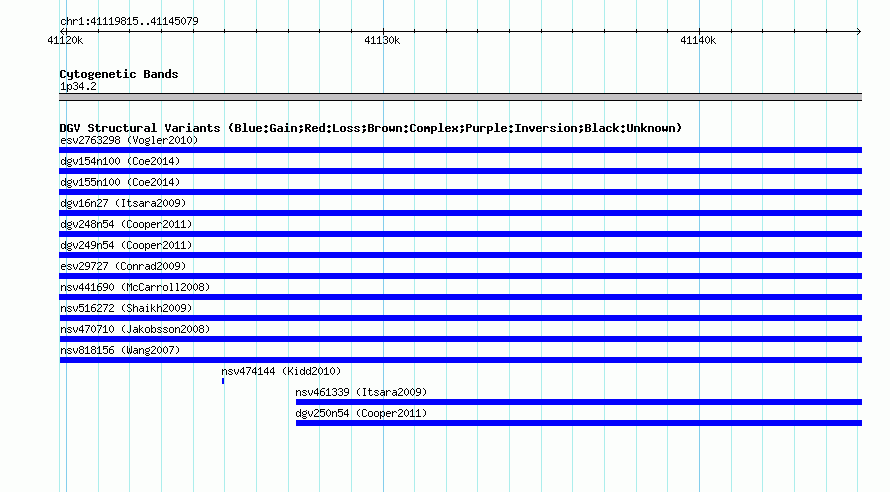Click the nsv818156 blue gain bar
The image size is (890, 492).
[x=460, y=360]
